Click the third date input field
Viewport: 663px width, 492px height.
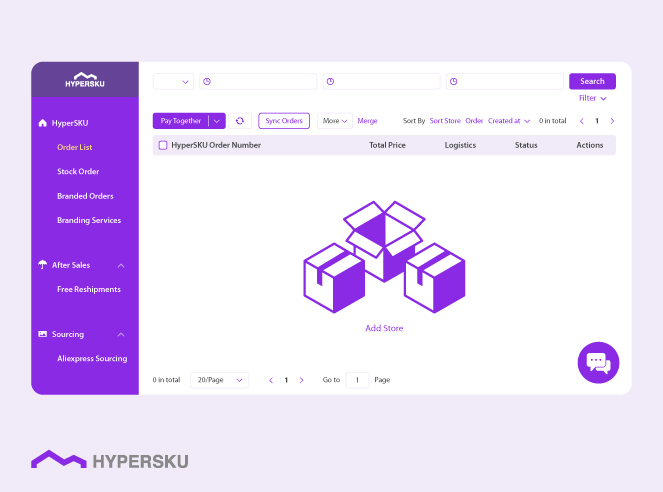pos(505,82)
